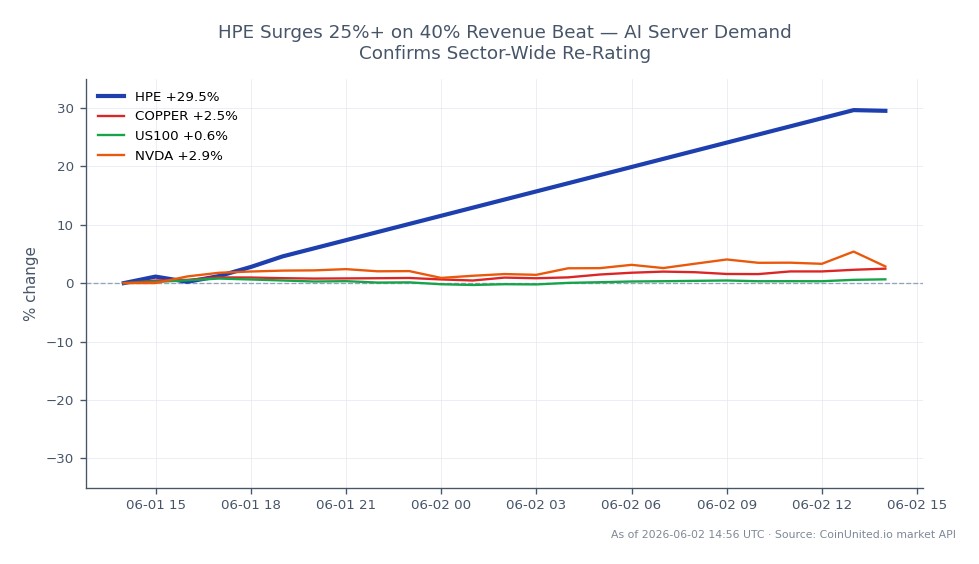Click the orange NVDA legend line swatch

(x=111, y=156)
